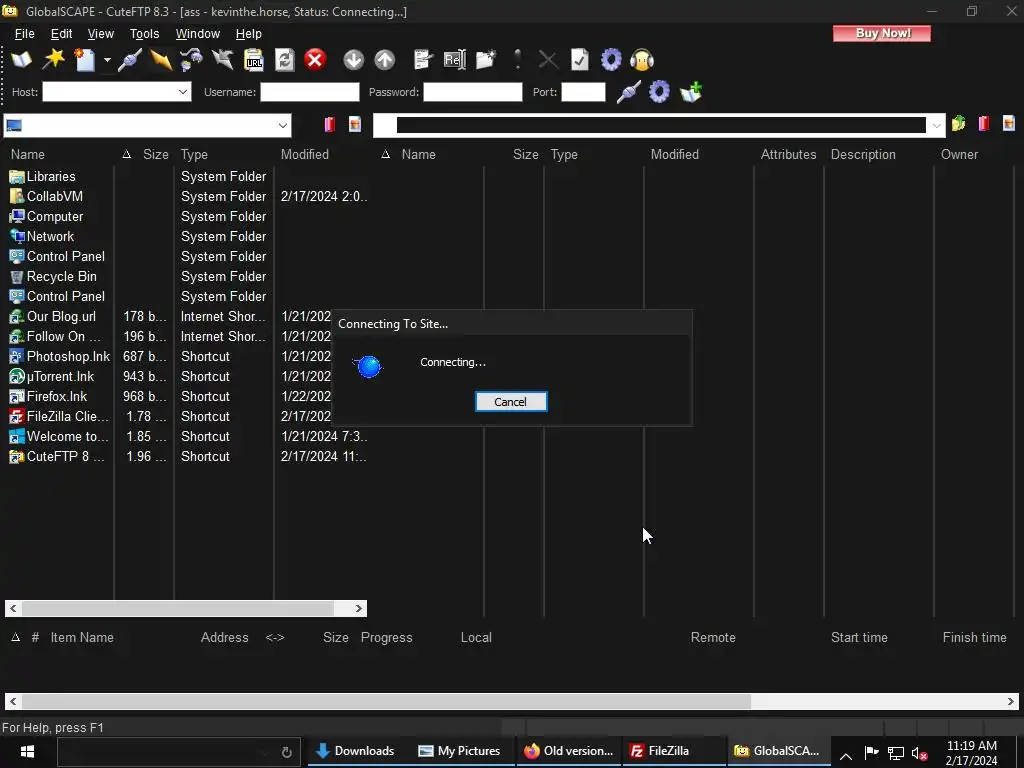The width and height of the screenshot is (1024, 768).
Task: Click the red Stop icon
Action: [315, 60]
